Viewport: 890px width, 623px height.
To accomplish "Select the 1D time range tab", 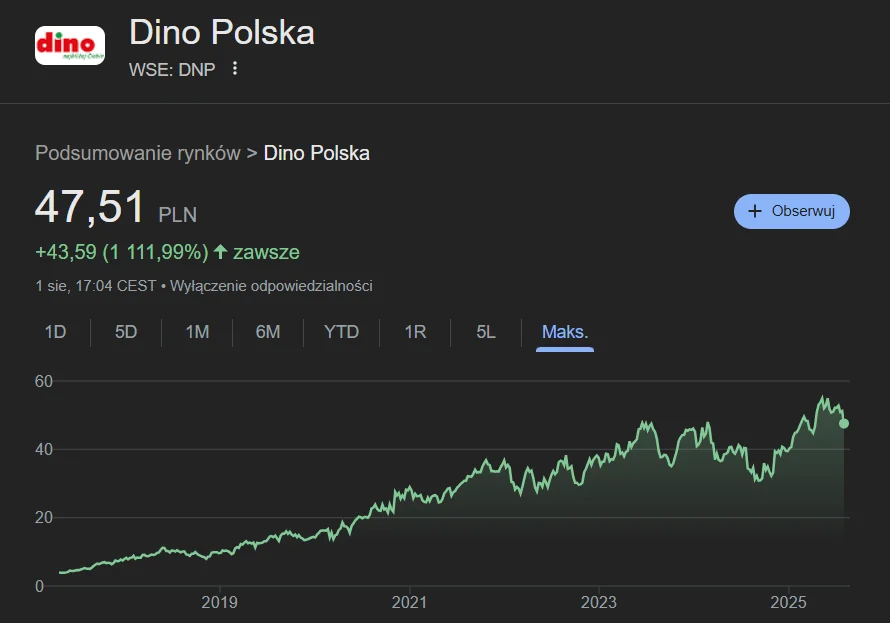I will coord(55,332).
